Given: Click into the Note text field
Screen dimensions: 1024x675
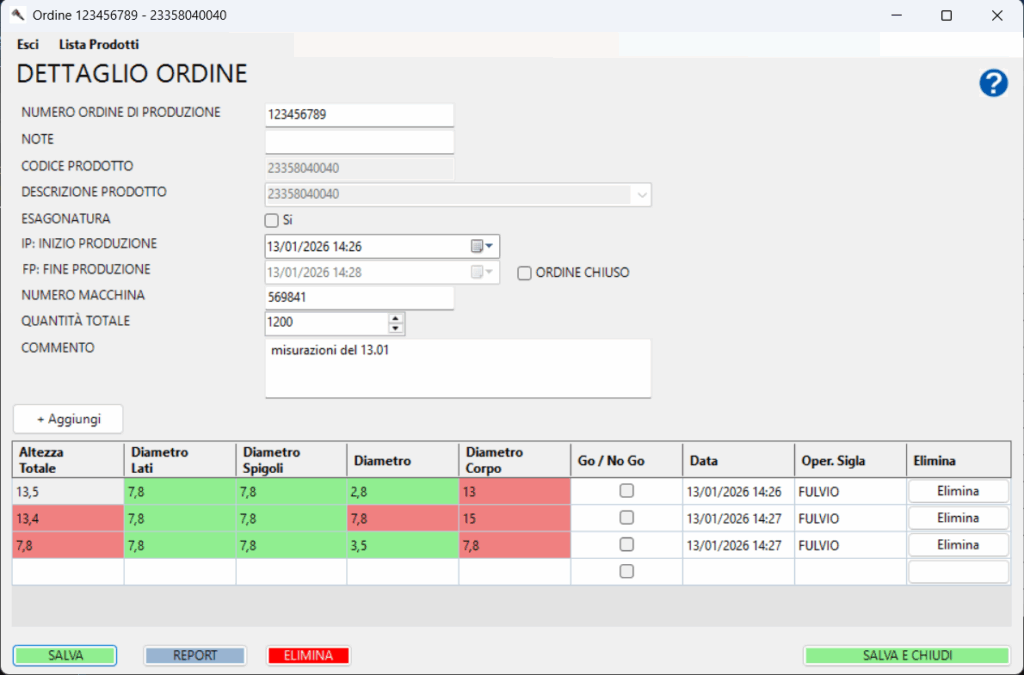Looking at the screenshot, I should pyautogui.click(x=359, y=142).
